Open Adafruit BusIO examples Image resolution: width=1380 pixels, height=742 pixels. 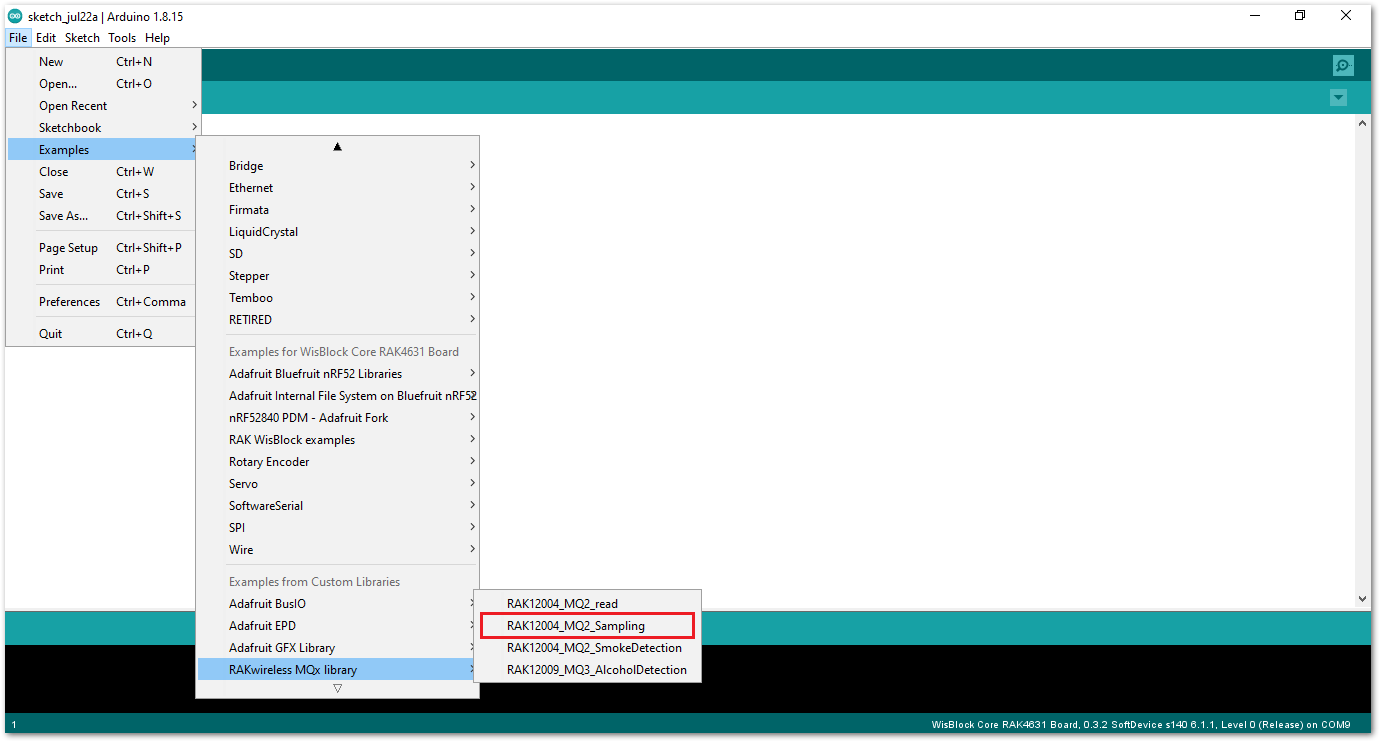point(338,604)
